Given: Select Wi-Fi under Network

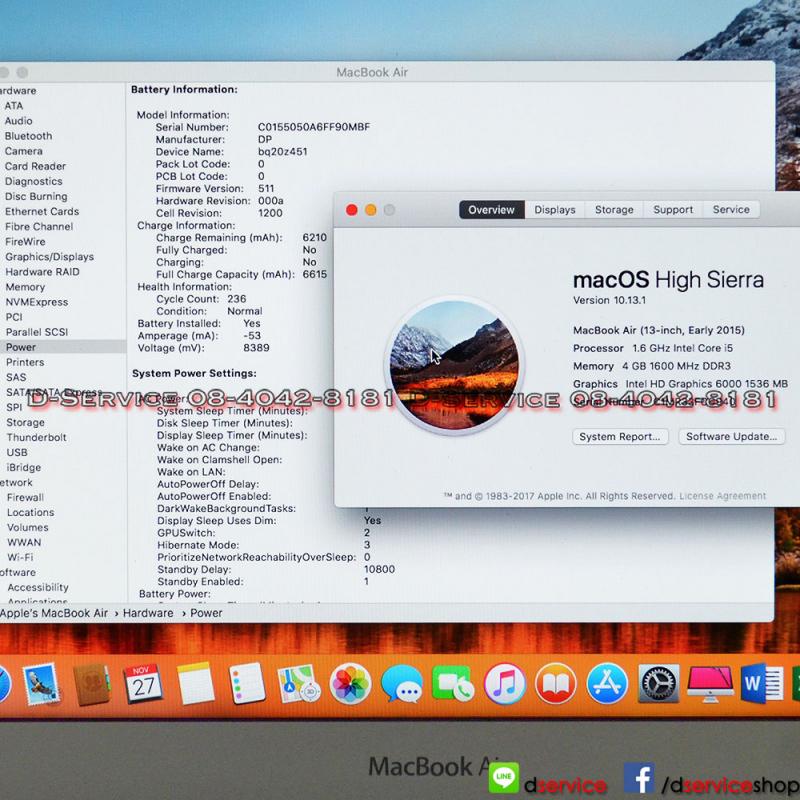Looking at the screenshot, I should click(20, 558).
